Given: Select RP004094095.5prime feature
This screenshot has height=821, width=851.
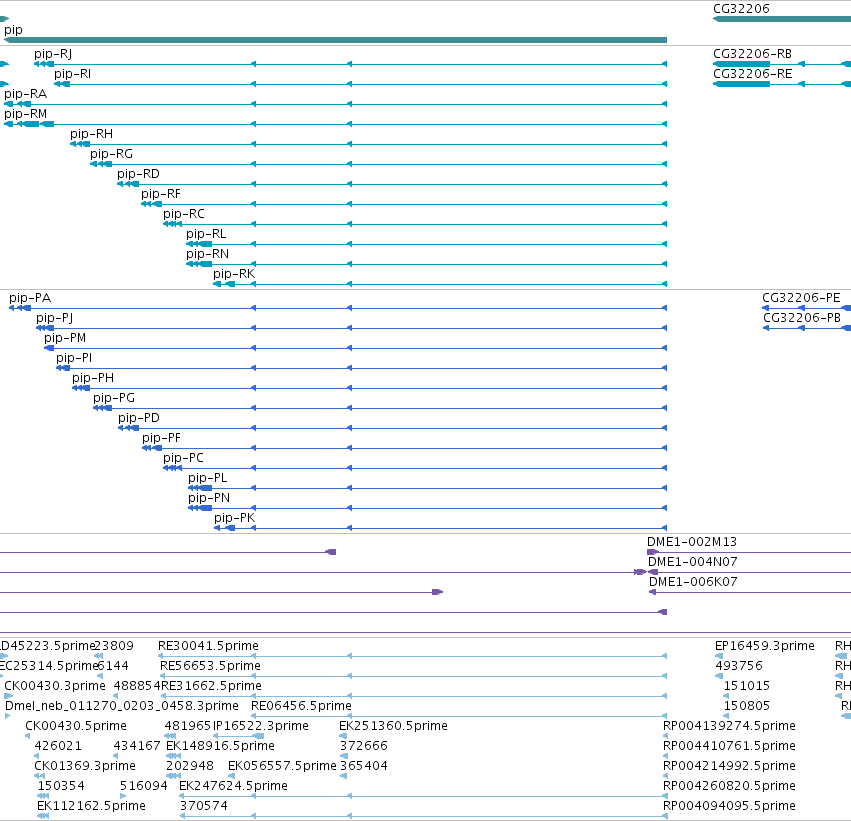Looking at the screenshot, I should (x=729, y=806).
